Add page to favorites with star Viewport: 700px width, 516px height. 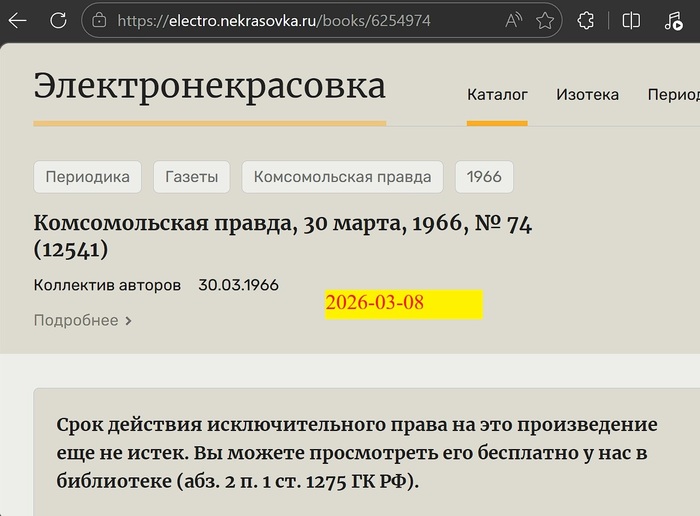[545, 20]
